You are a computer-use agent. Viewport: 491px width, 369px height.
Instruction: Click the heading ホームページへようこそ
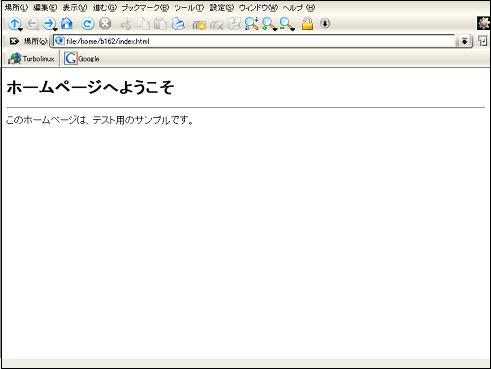point(90,87)
